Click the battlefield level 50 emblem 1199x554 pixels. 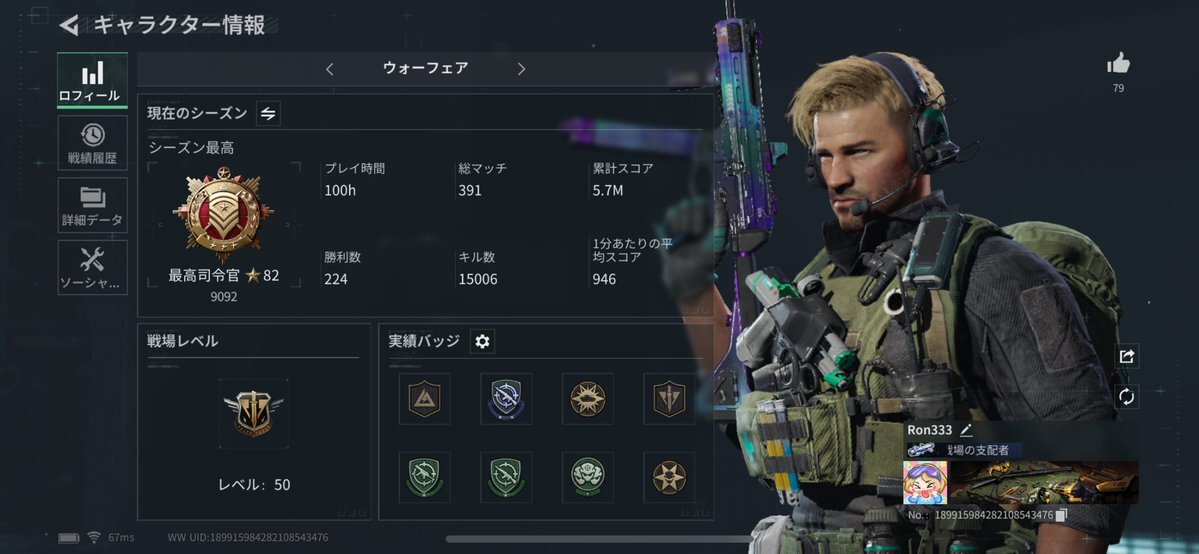253,414
